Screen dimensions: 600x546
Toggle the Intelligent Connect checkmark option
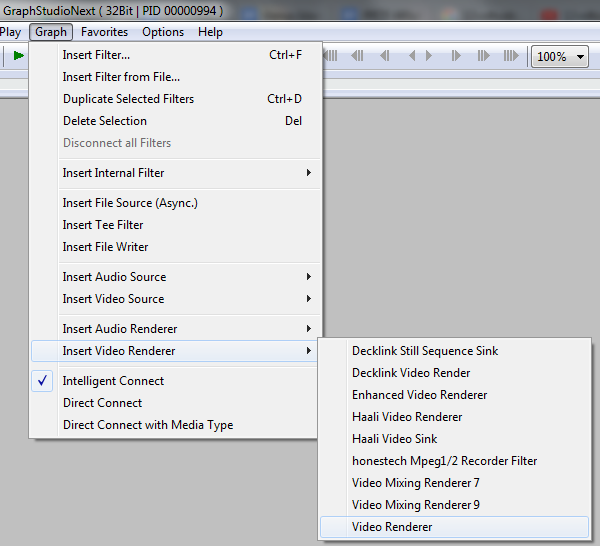coord(113,381)
